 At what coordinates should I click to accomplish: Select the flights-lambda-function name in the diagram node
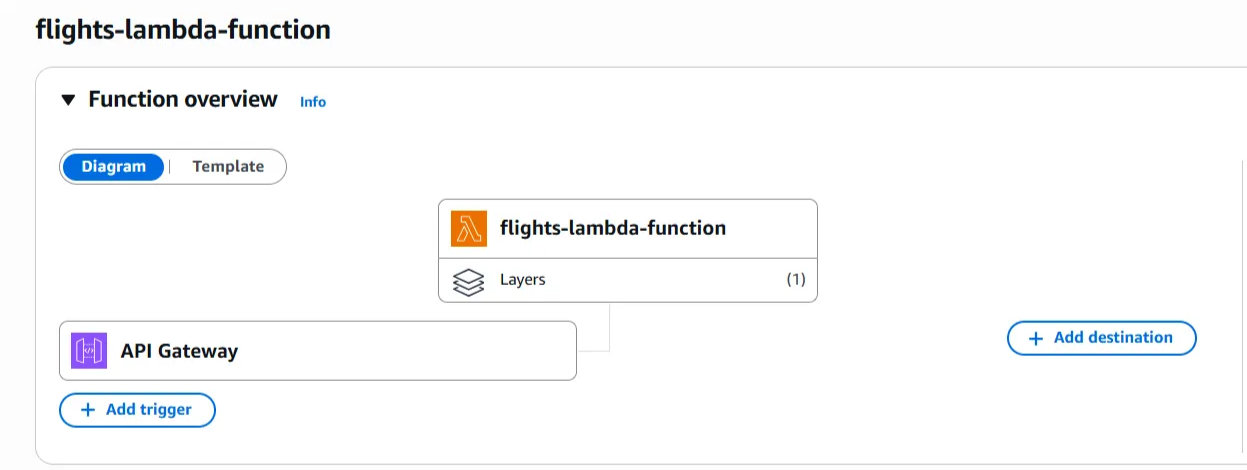[613, 228]
